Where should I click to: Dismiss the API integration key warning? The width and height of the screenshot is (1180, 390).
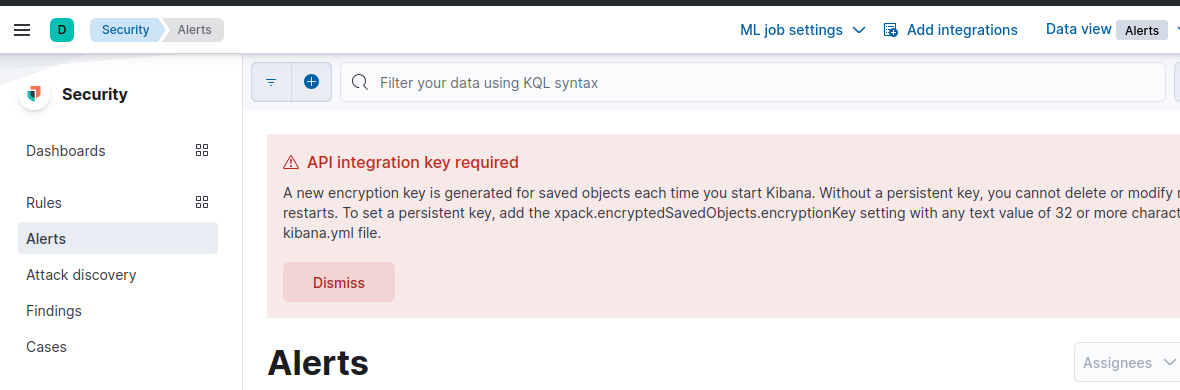coord(339,282)
